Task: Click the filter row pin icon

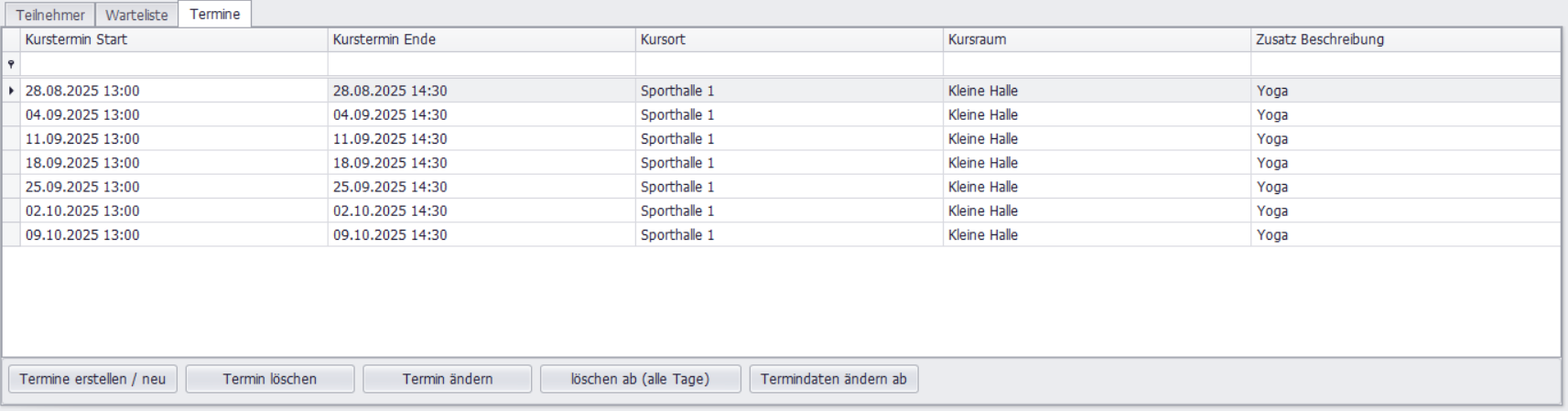Action: [11, 64]
